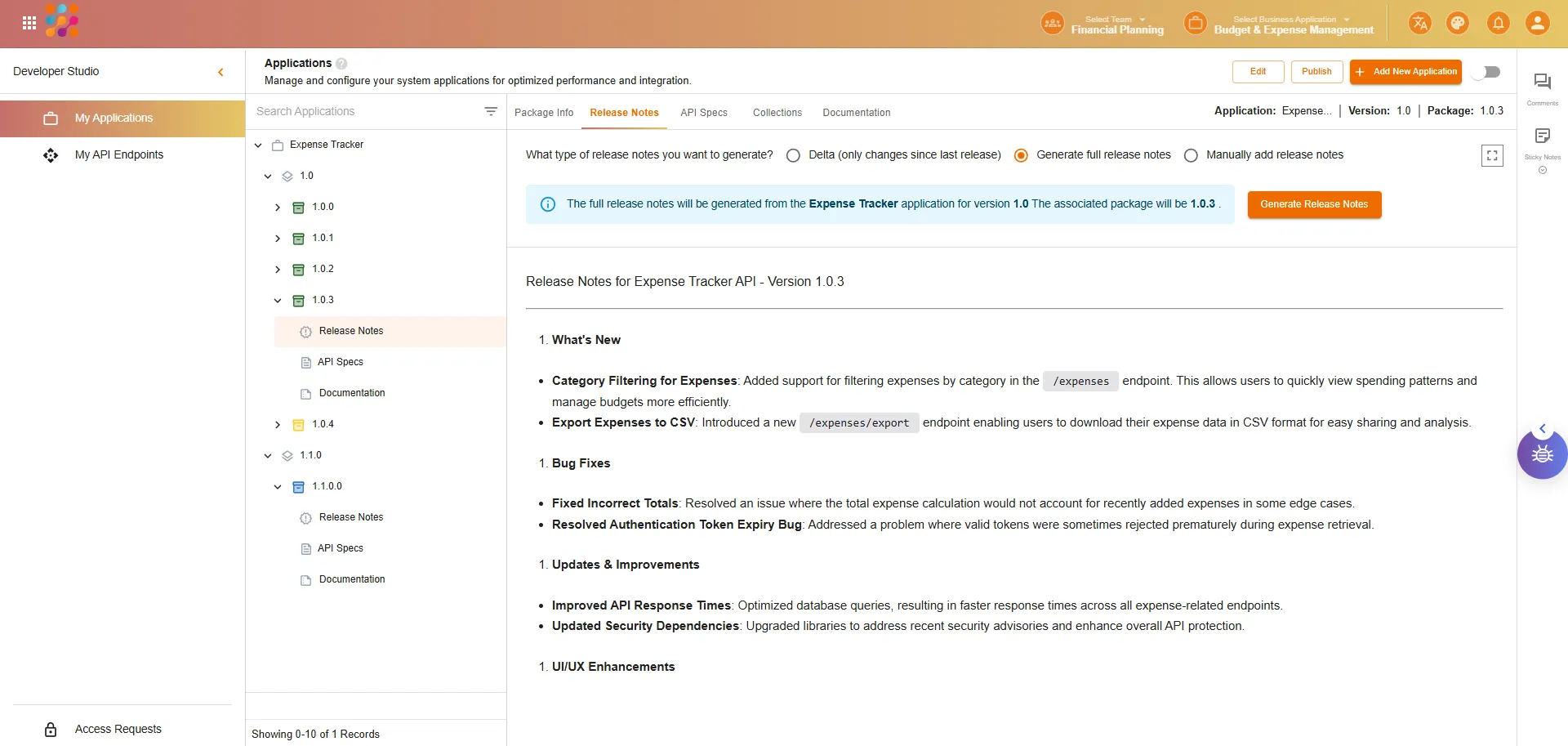Click the Generate Release Notes button
Screen dimensions: 1568x746
pyautogui.click(x=1313, y=204)
